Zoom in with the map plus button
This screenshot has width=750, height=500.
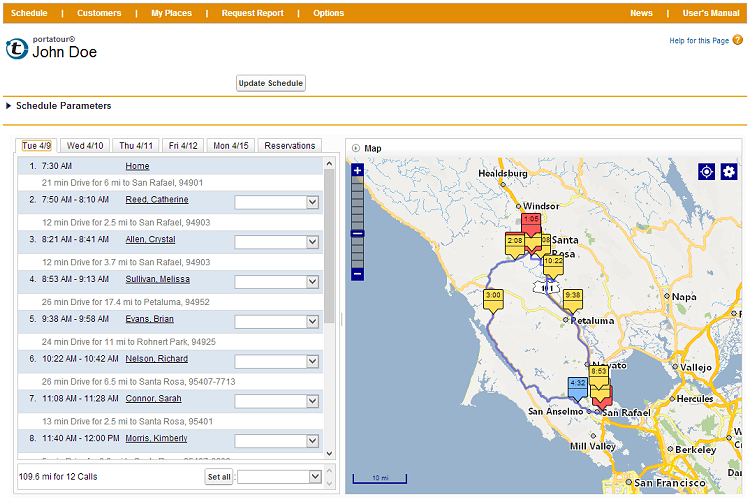pos(358,171)
